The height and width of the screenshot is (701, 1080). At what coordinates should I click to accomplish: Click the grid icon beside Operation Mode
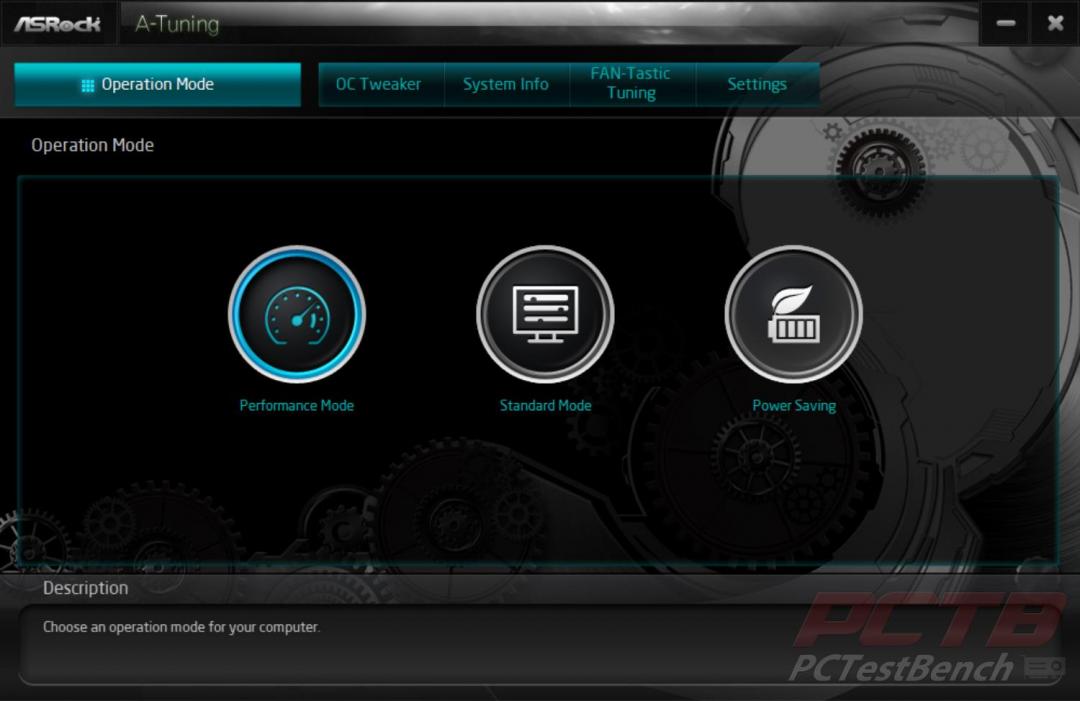(x=87, y=85)
